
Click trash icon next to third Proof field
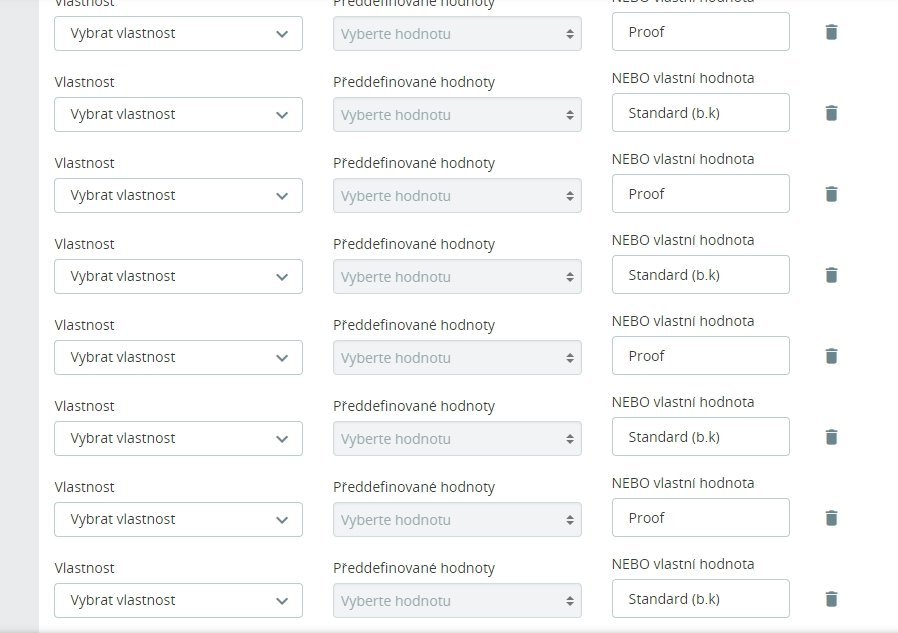click(x=831, y=356)
